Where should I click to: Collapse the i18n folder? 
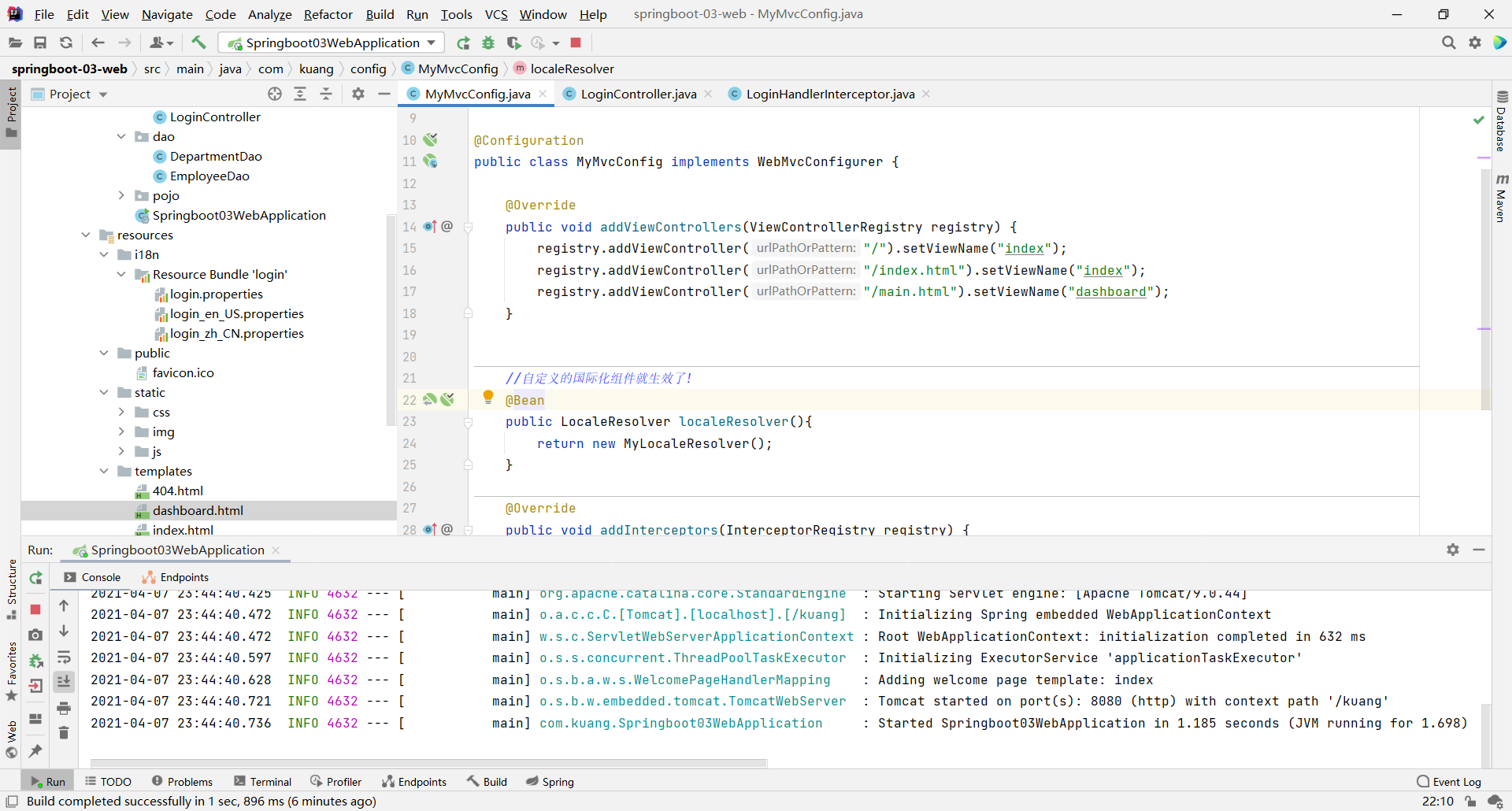(104, 254)
